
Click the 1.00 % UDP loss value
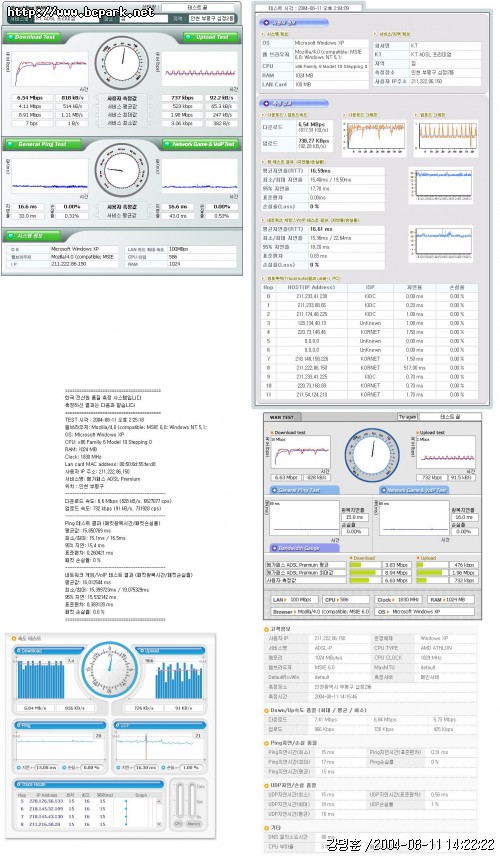[190, 767]
